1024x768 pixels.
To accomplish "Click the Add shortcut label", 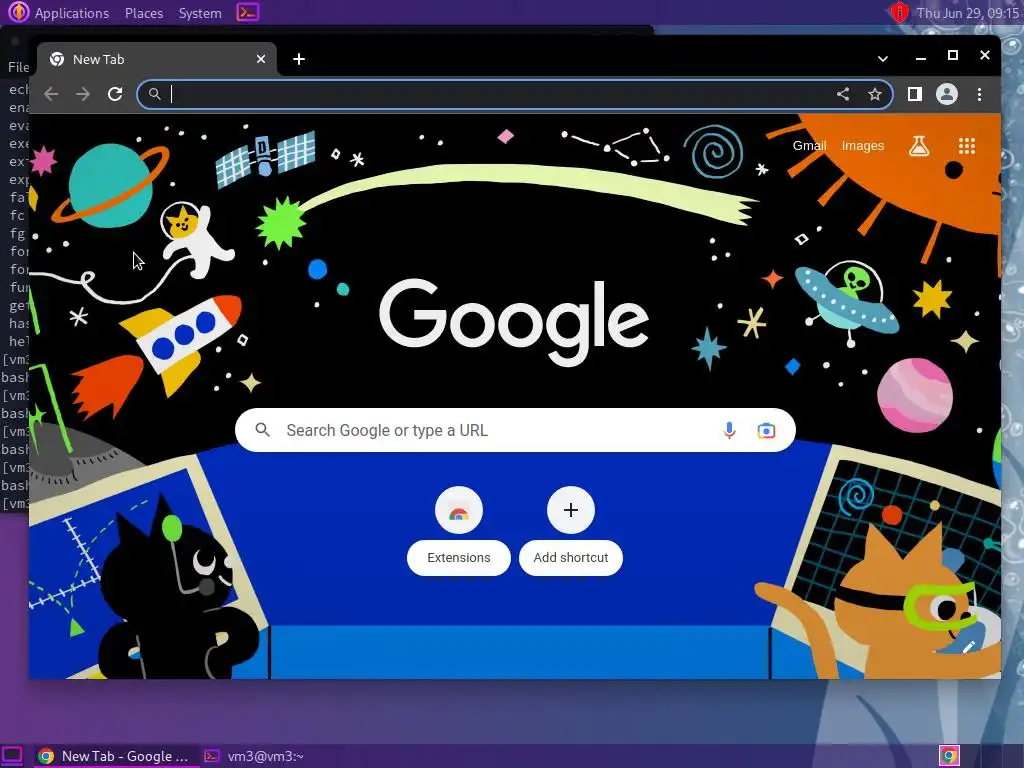I will (x=571, y=558).
